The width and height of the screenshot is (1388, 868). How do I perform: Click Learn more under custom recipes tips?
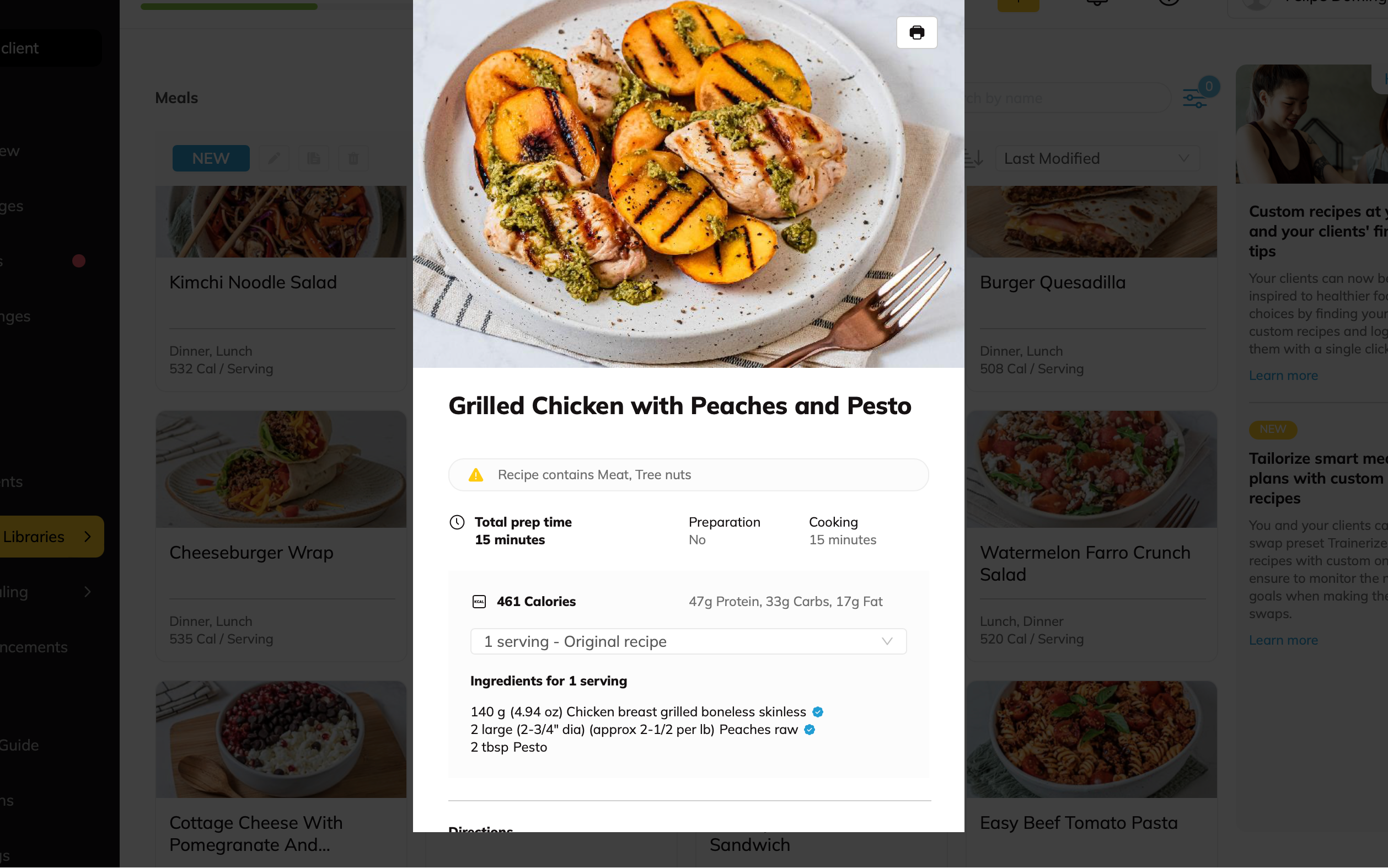1283,376
